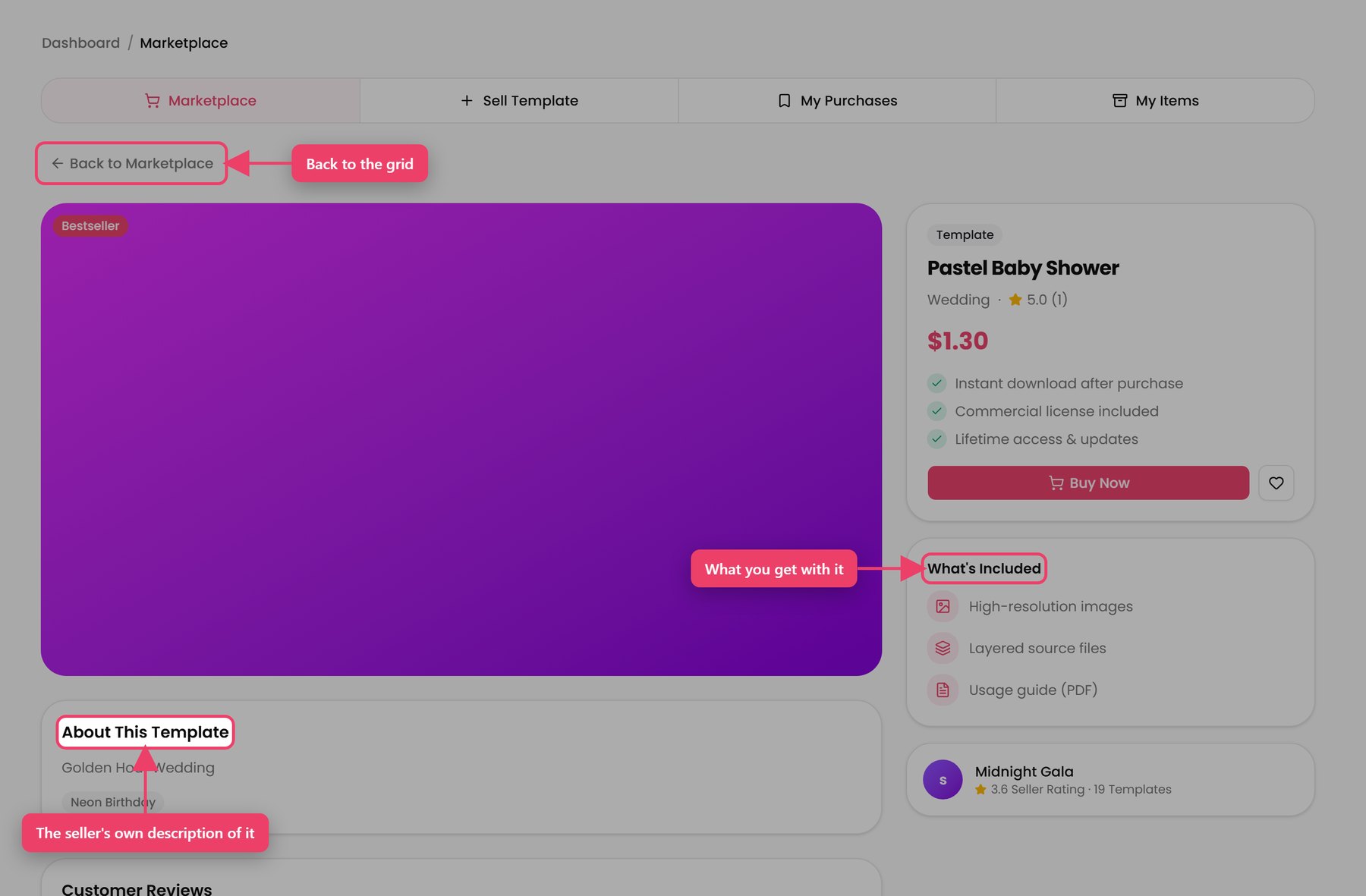Viewport: 1366px width, 896px height.
Task: Click the 3.6 Seller Rating · 19 Templates text
Action: 1081,790
